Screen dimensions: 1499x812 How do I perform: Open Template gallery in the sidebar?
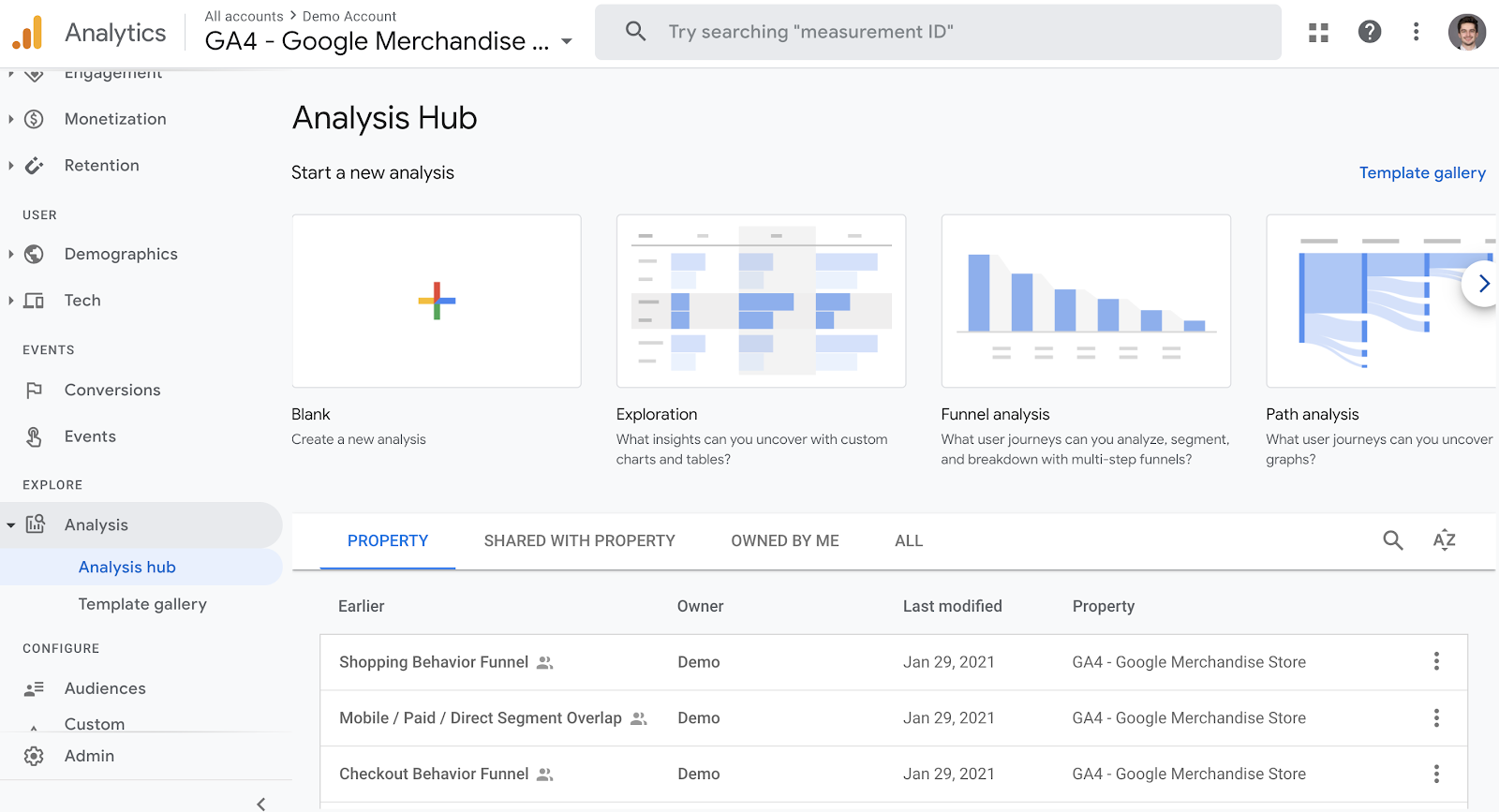tap(142, 604)
